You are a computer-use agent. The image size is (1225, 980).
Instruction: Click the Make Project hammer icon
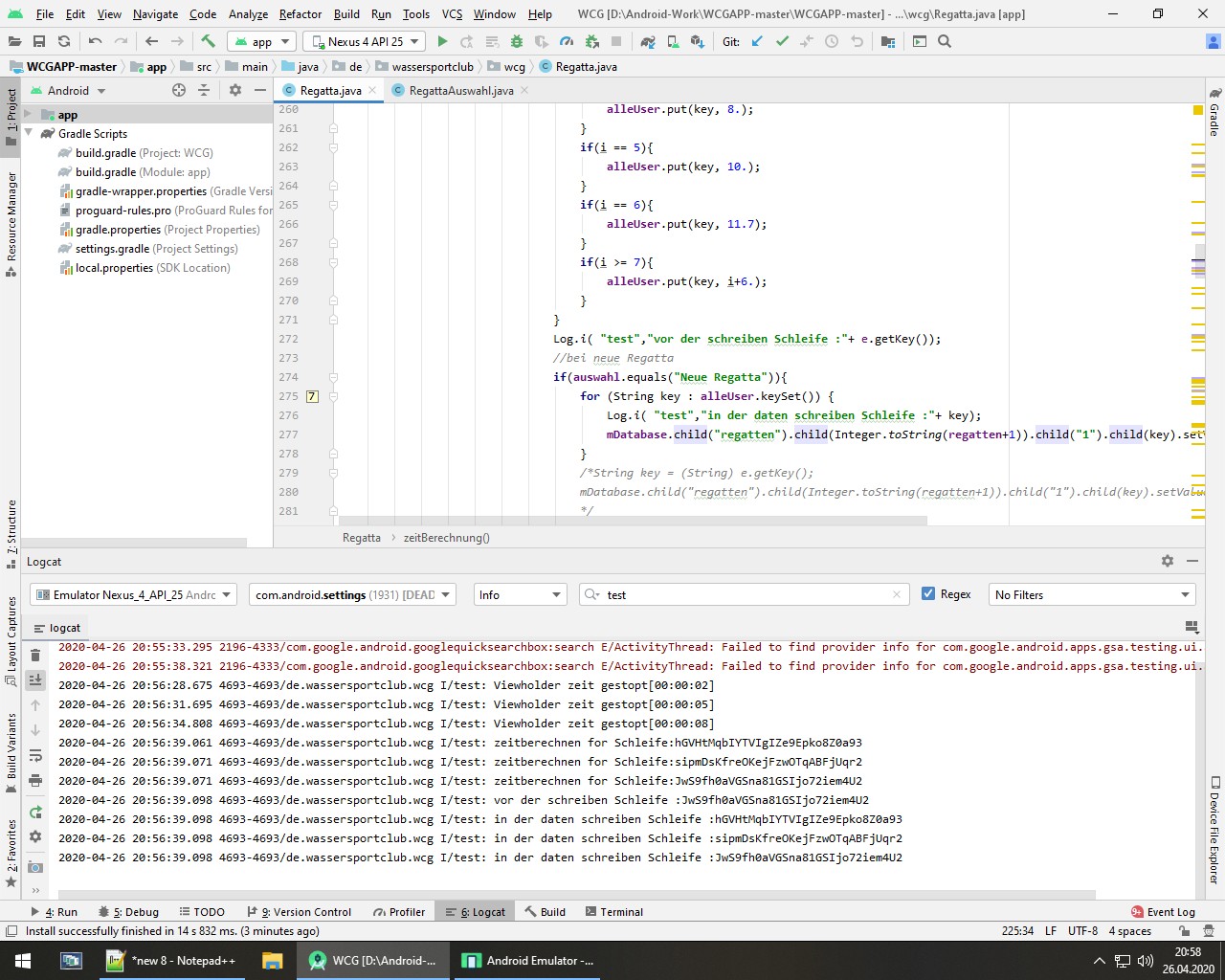[208, 41]
